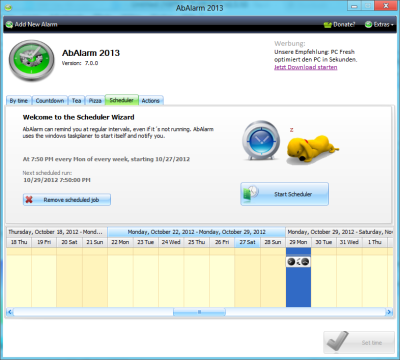
Task: Click the calendar scrollbar right arrow
Action: (389, 312)
